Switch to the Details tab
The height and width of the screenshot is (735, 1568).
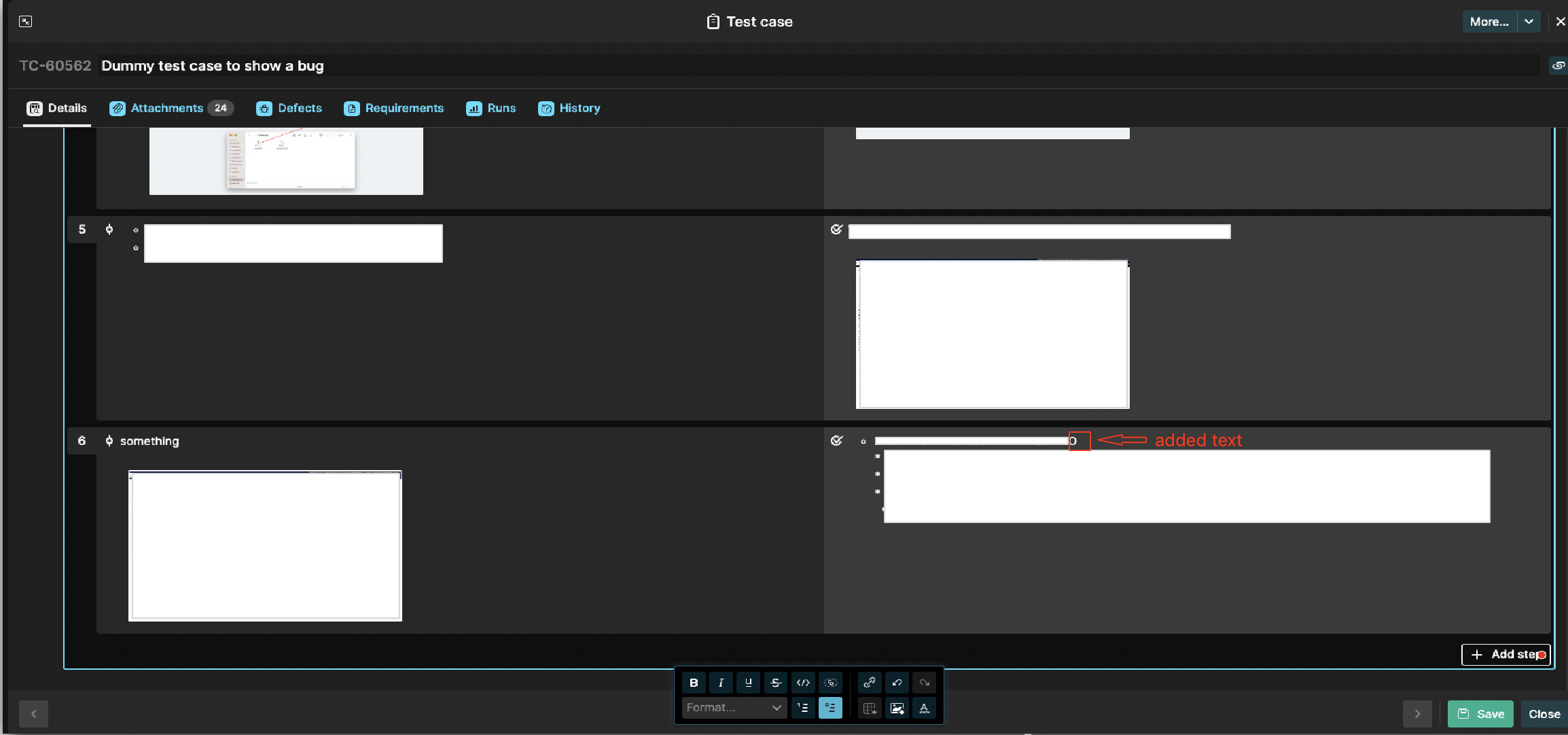57,108
